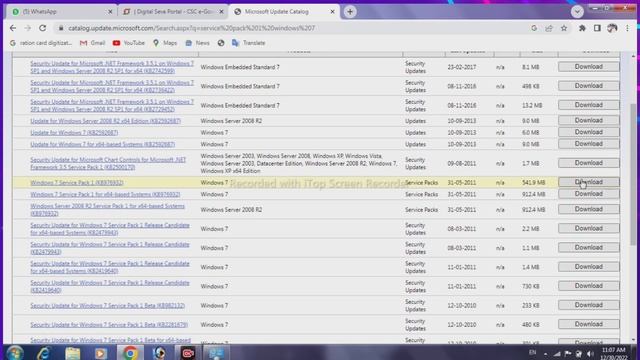640x360 pixels.
Task: Click the EN language indicator in tray
Action: (532, 352)
